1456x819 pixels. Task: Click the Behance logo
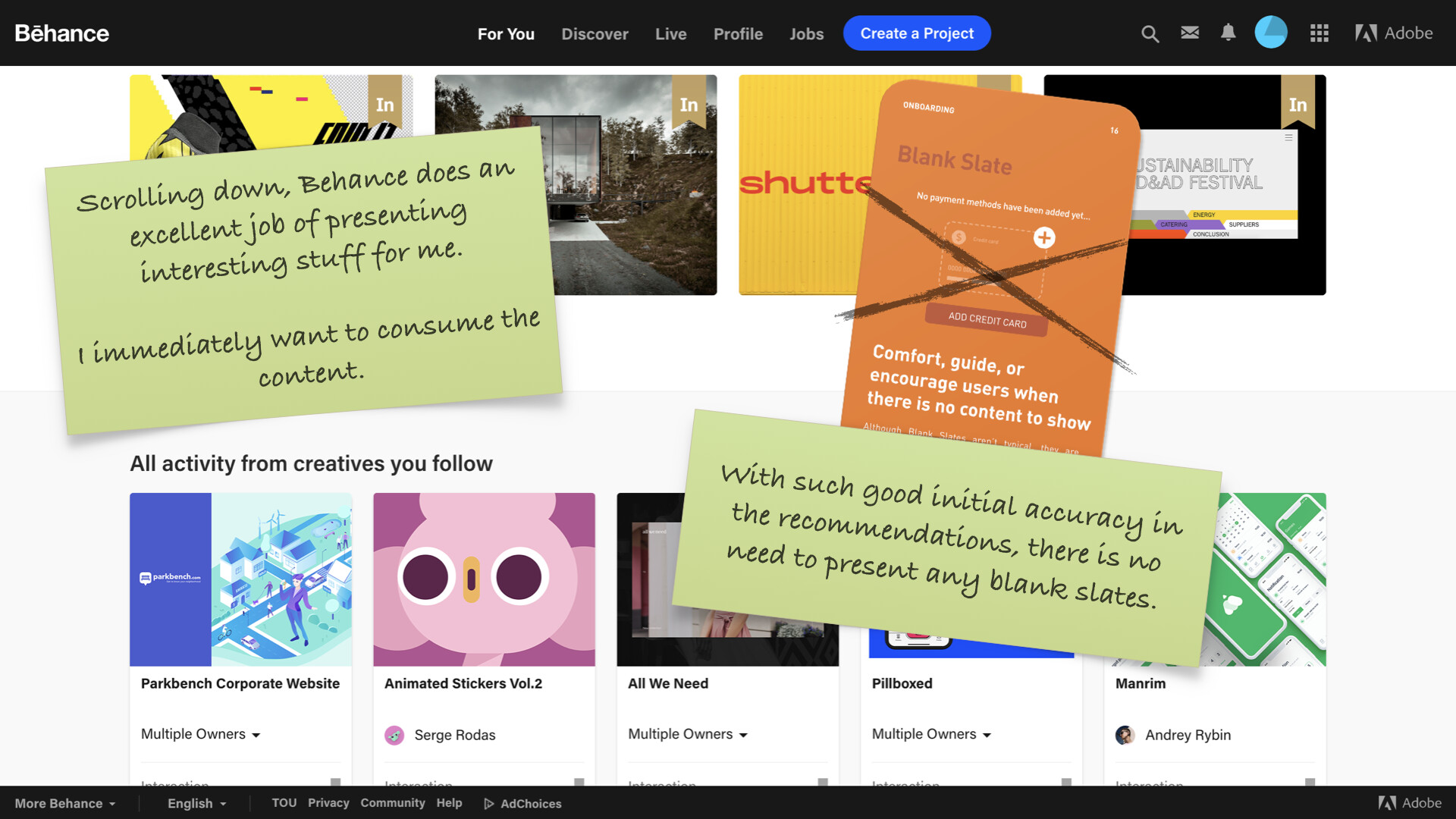click(x=62, y=33)
